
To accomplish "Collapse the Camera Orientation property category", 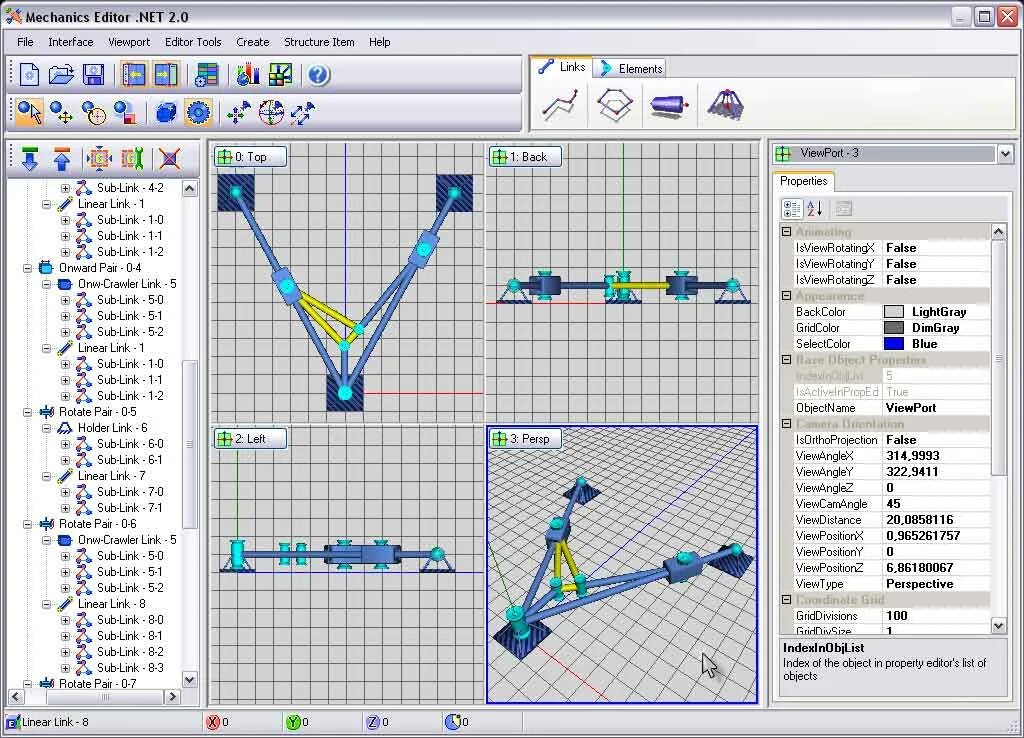I will coord(787,424).
